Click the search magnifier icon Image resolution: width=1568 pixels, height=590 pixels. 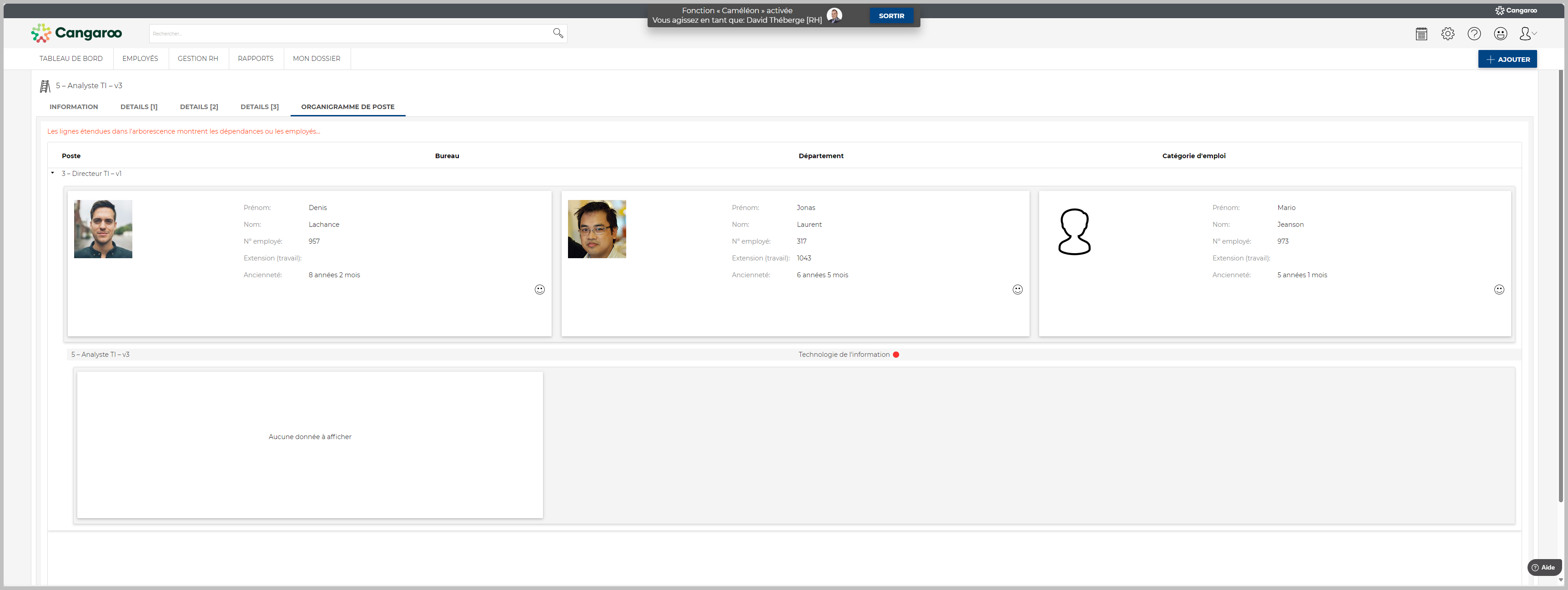point(558,33)
